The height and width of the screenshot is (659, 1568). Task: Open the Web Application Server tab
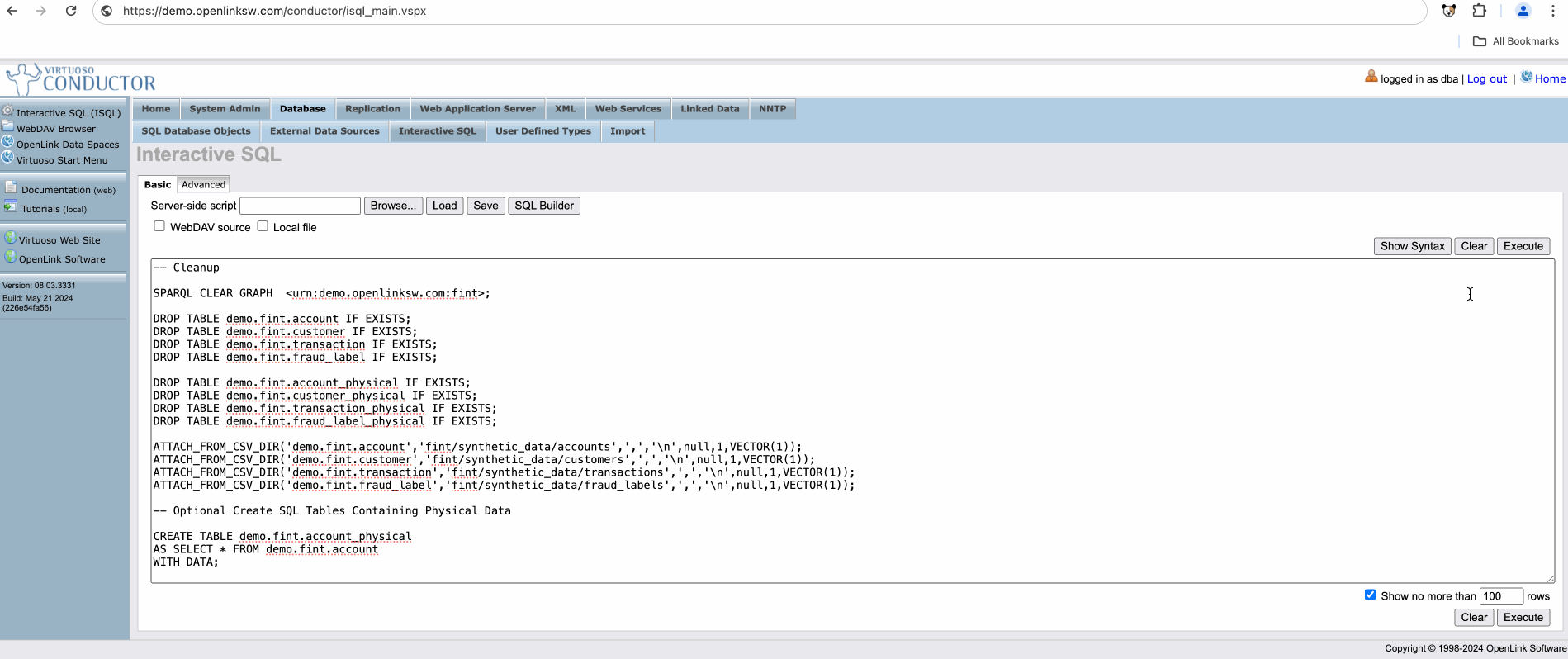[x=478, y=109]
